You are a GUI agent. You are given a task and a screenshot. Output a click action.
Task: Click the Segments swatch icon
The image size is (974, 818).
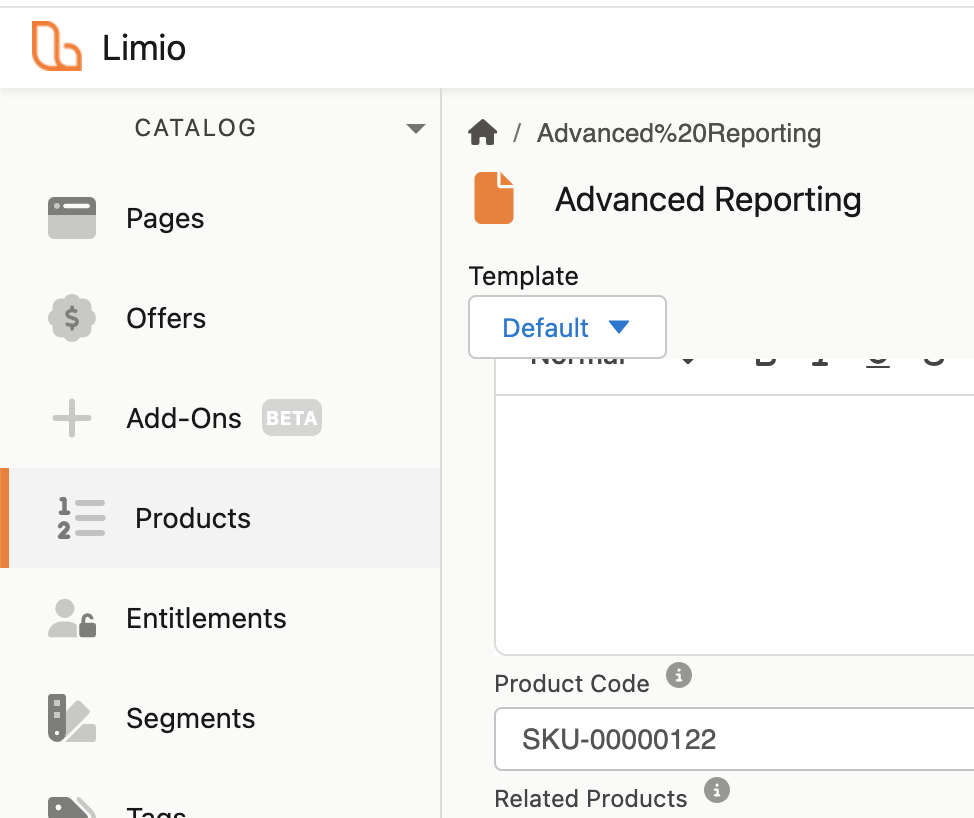point(72,718)
